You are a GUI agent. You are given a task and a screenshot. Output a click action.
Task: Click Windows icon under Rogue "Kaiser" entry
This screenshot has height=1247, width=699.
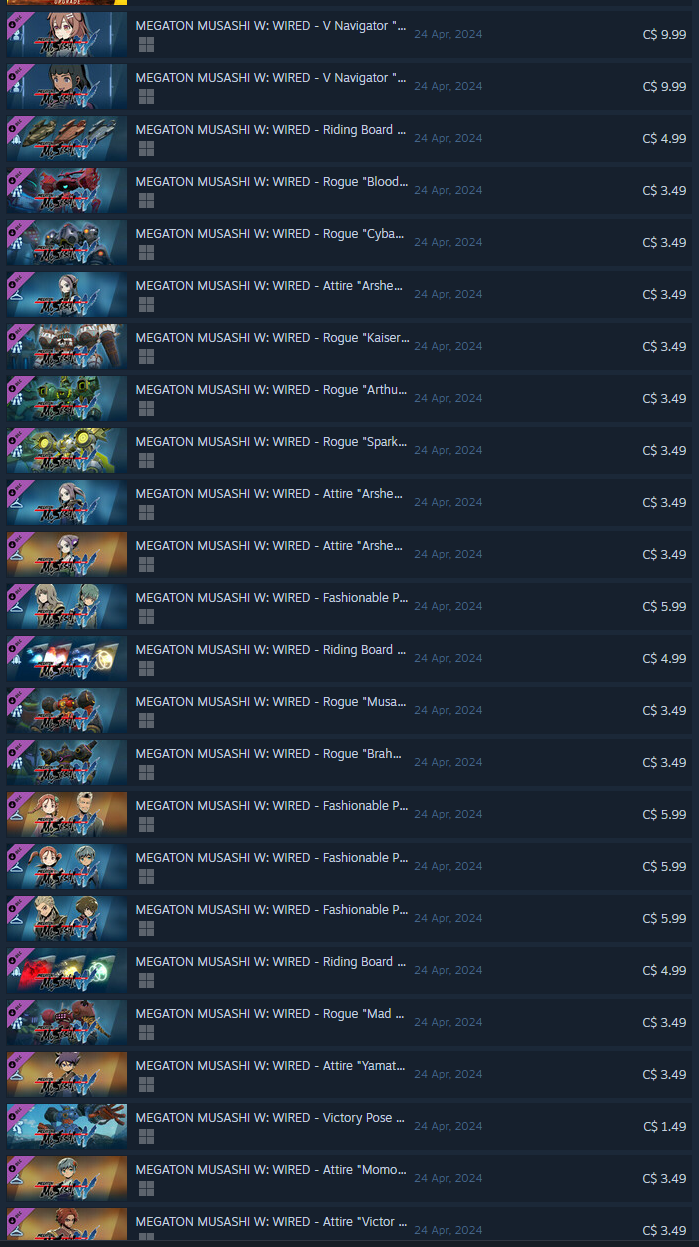point(146,356)
